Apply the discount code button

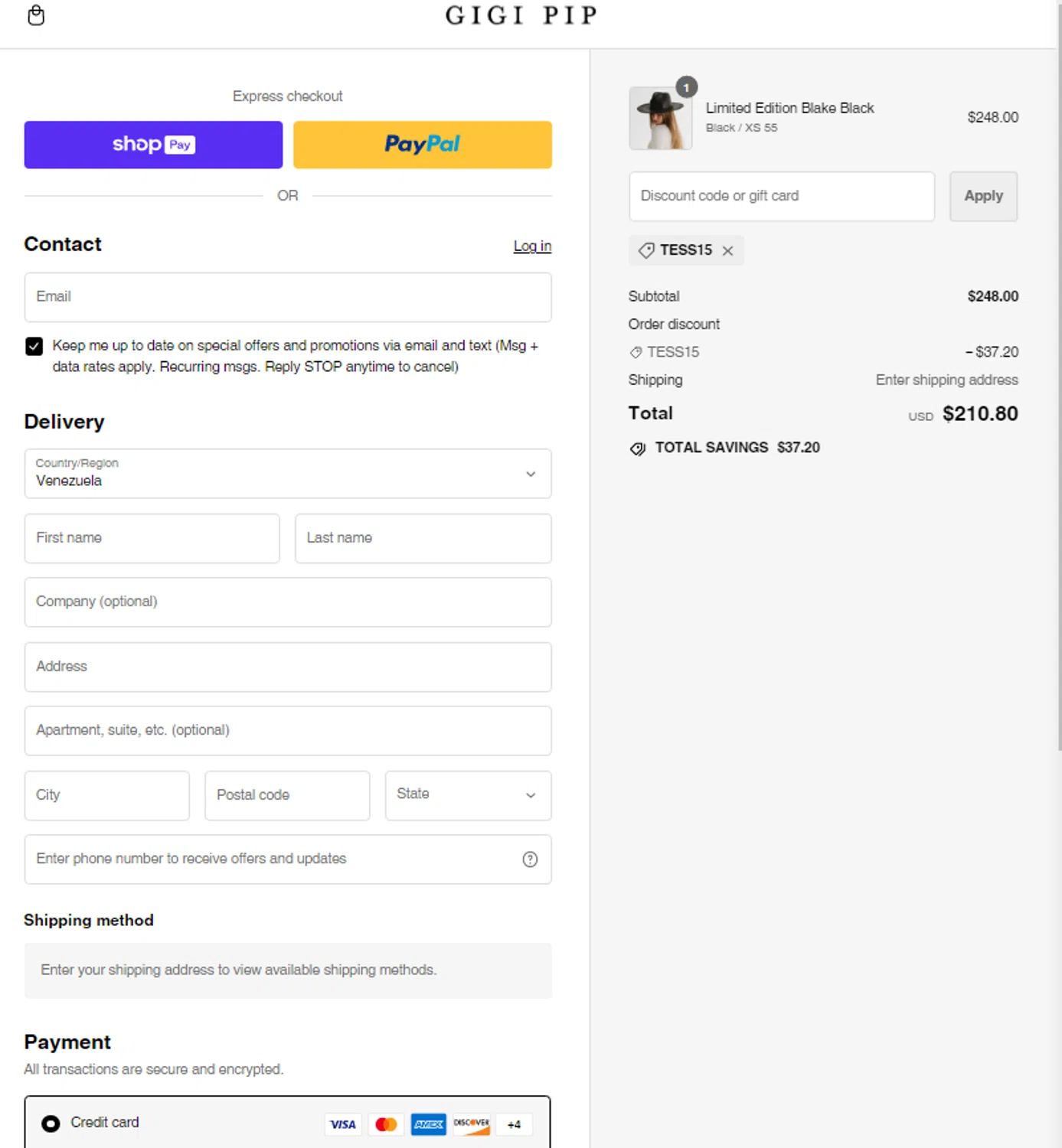(x=983, y=197)
